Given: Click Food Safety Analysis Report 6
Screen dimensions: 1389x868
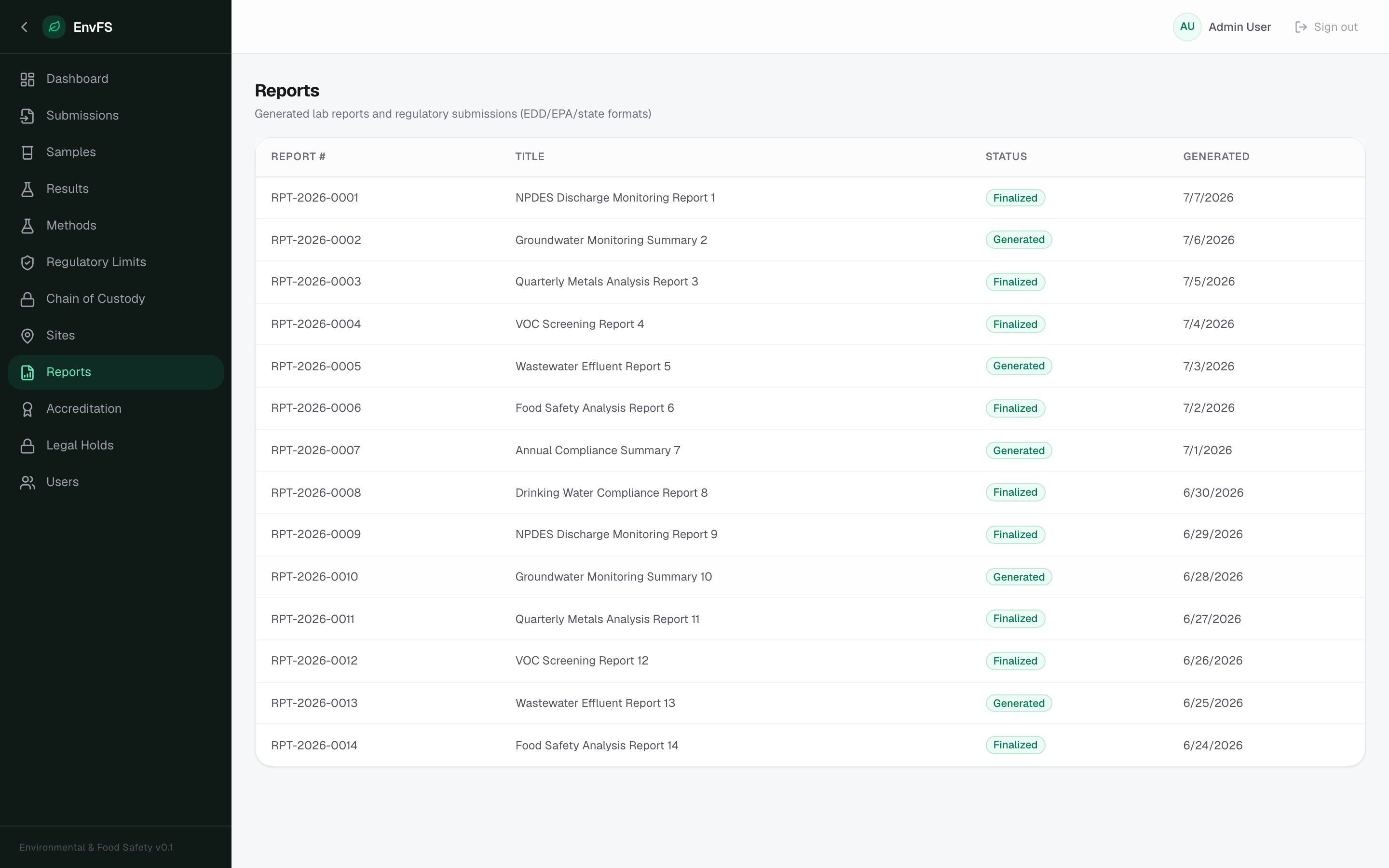Looking at the screenshot, I should pyautogui.click(x=594, y=408).
